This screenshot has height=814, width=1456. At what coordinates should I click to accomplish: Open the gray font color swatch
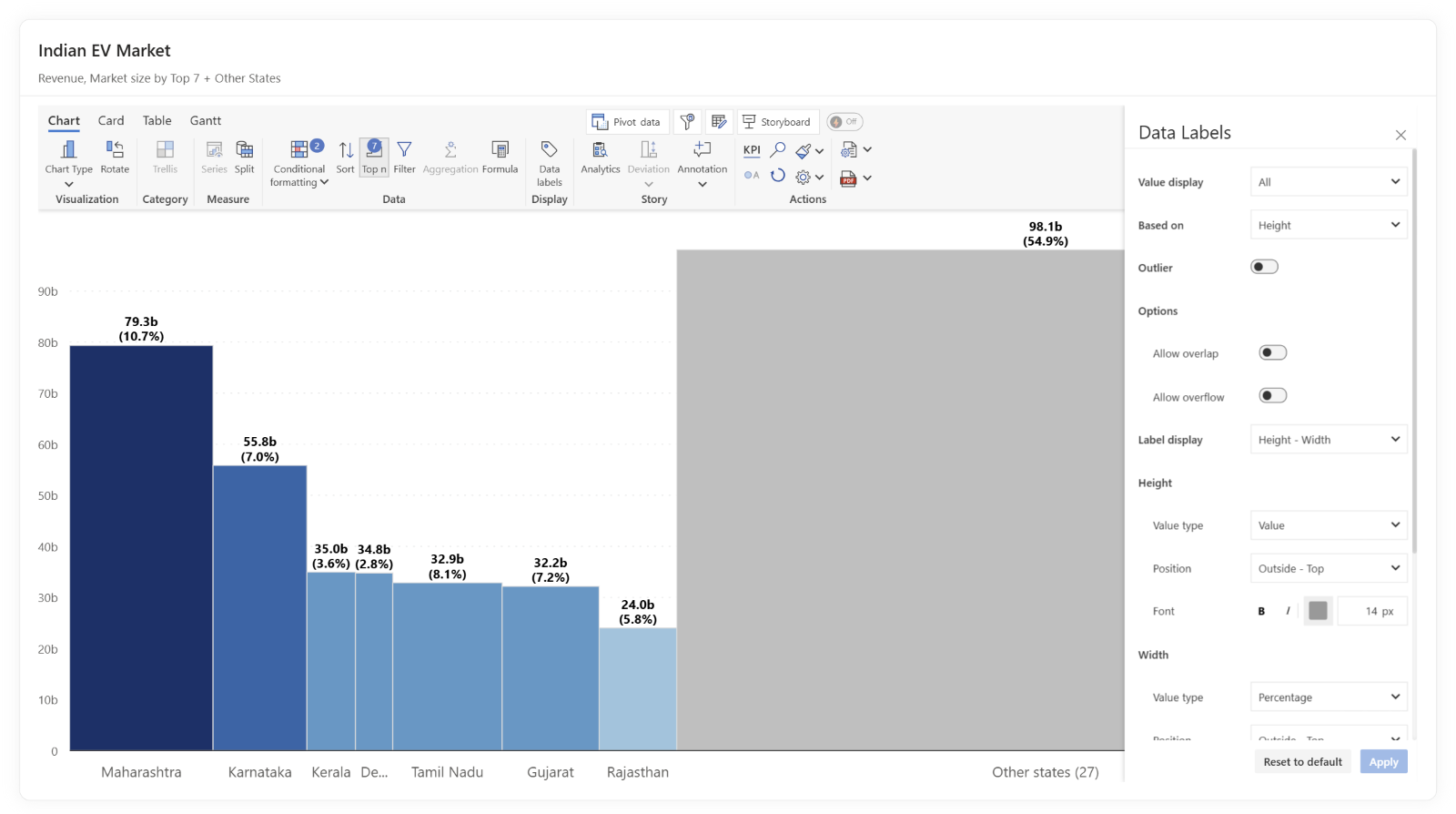pyautogui.click(x=1317, y=611)
